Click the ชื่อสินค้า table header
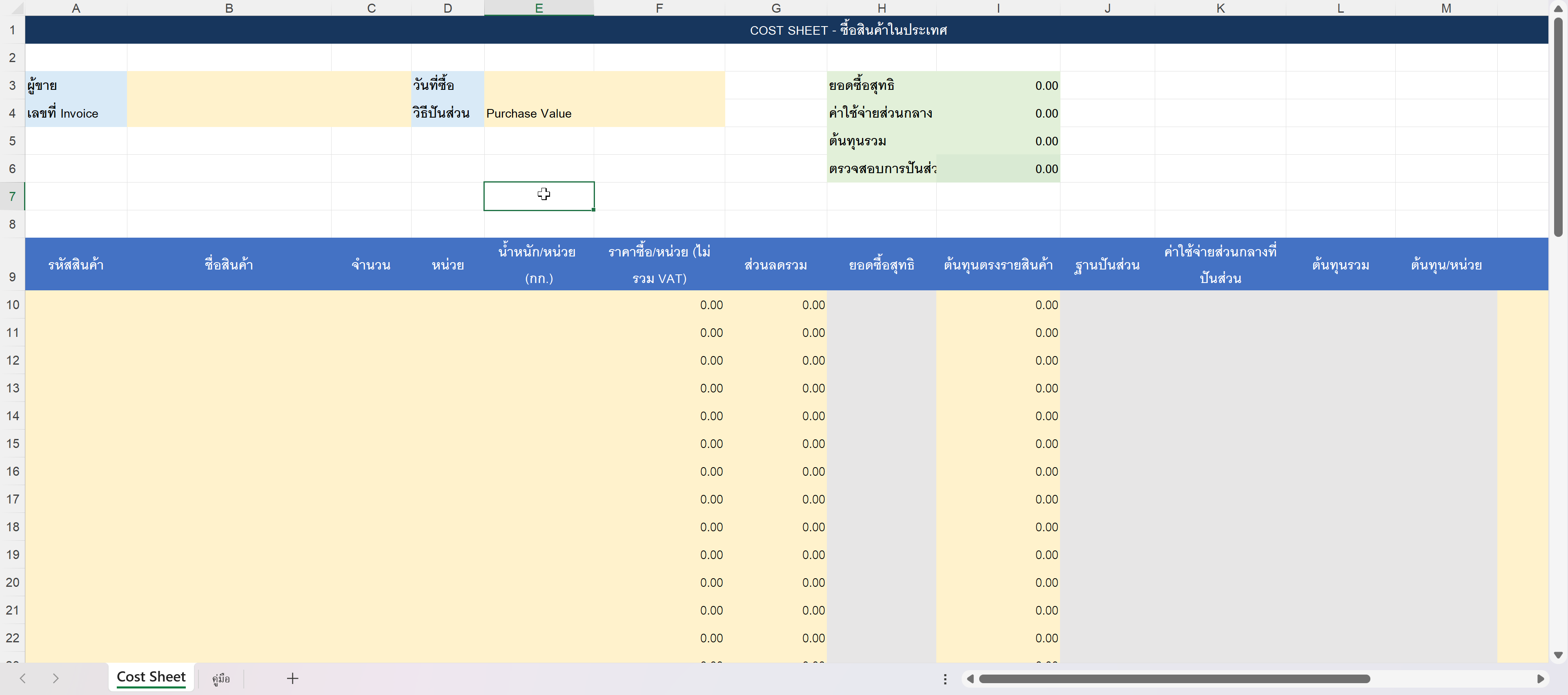 point(229,264)
